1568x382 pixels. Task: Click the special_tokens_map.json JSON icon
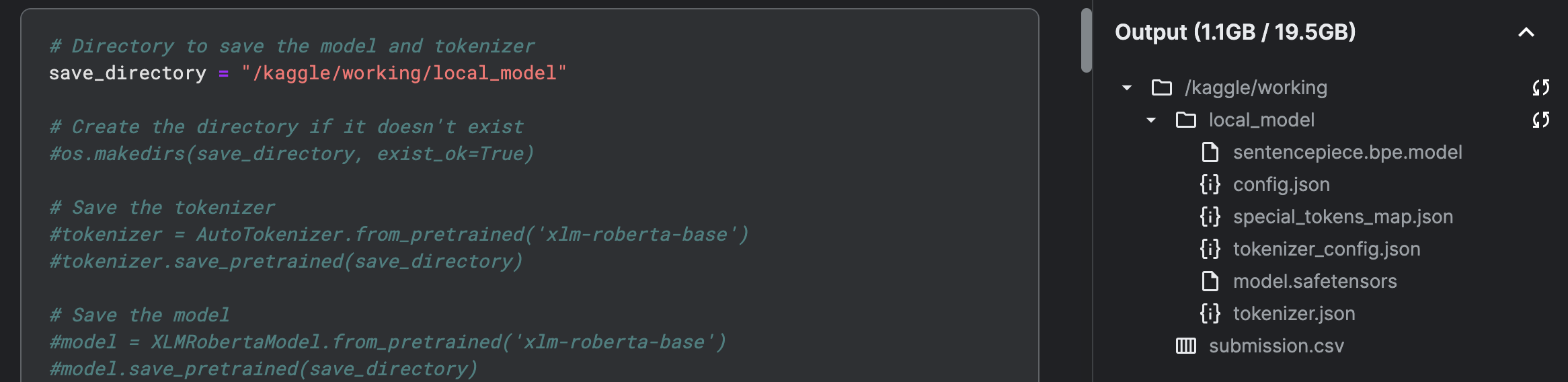click(1210, 217)
